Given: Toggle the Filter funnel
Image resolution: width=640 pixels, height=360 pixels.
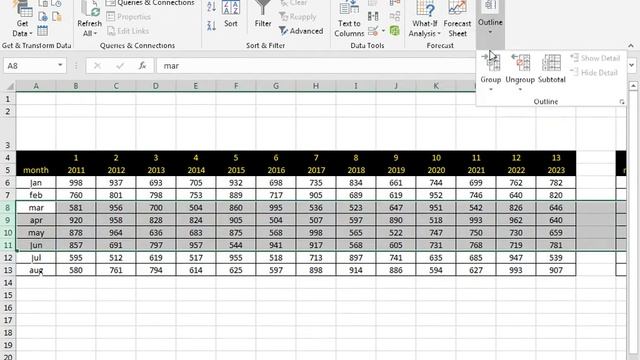Looking at the screenshot, I should tap(263, 14).
